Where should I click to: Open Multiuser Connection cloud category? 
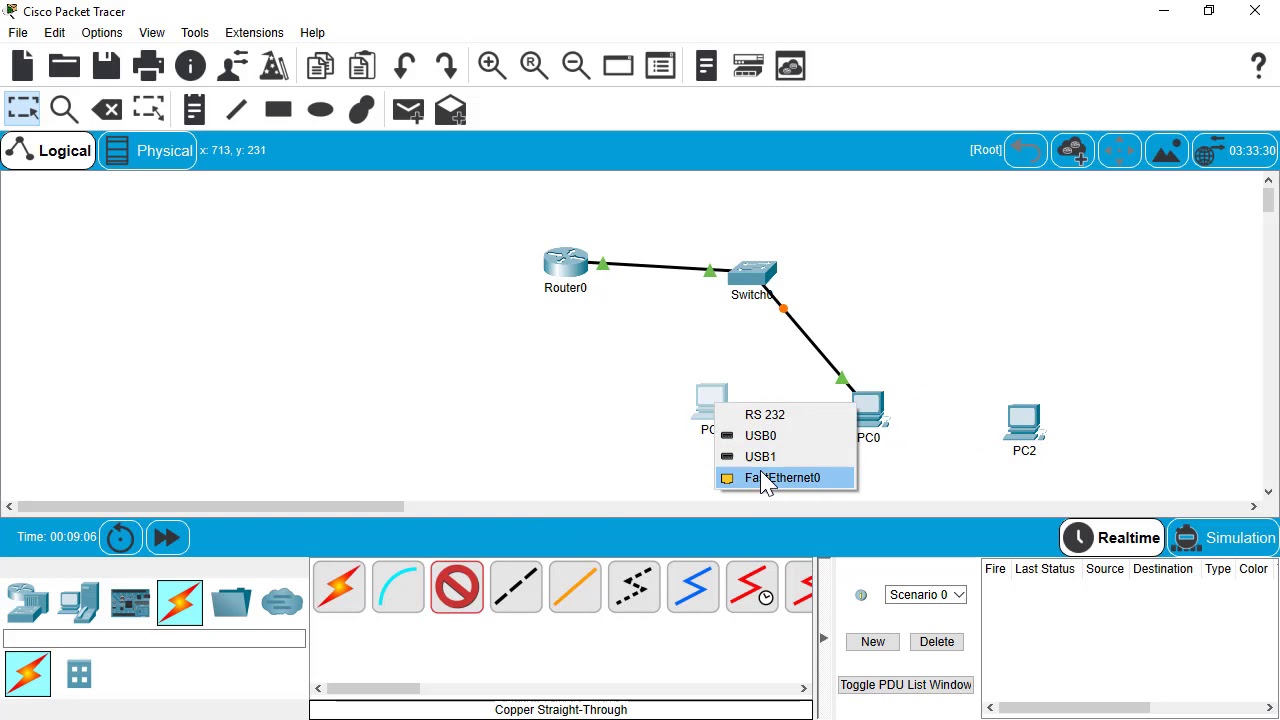click(282, 602)
